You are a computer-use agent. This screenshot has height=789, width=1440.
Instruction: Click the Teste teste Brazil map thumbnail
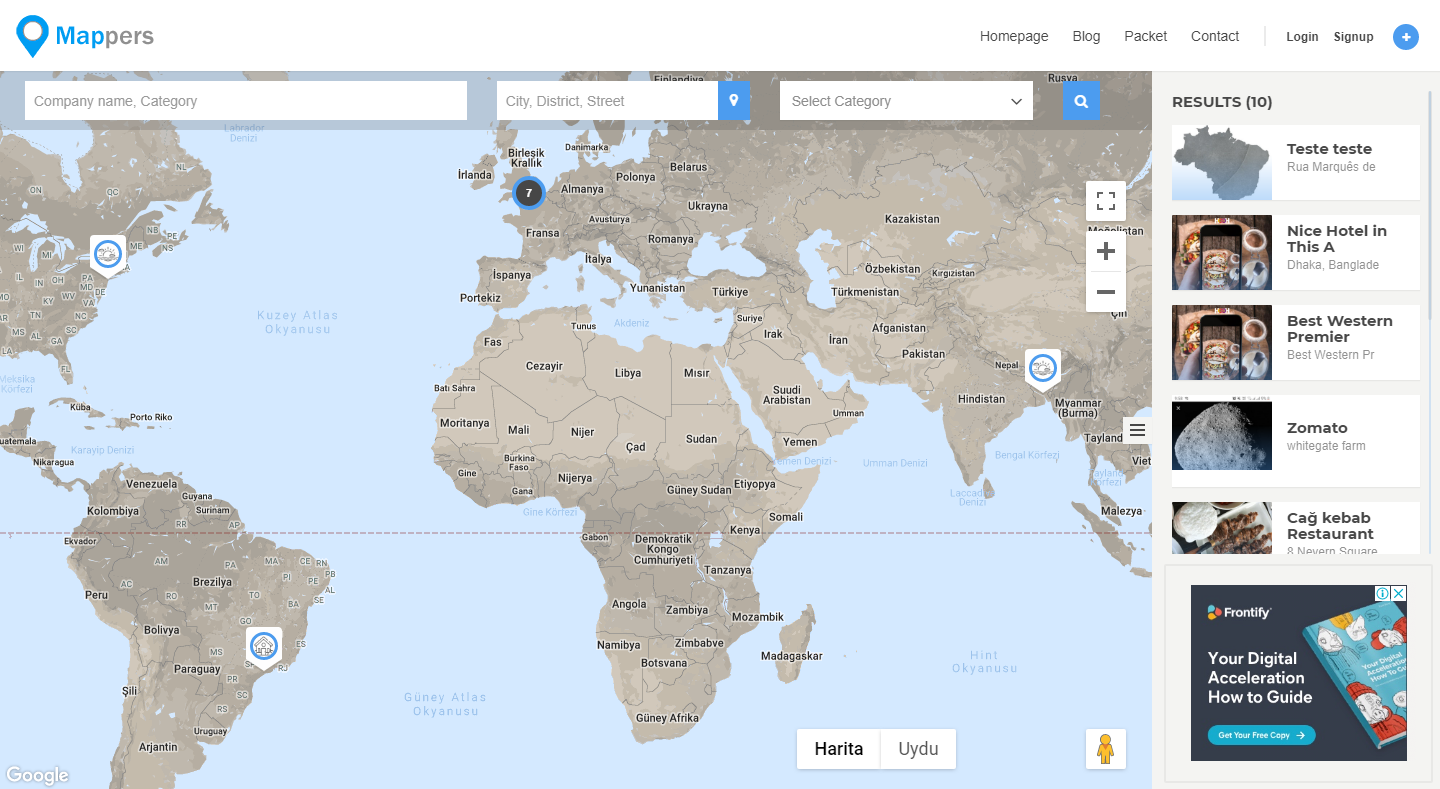tap(1222, 163)
